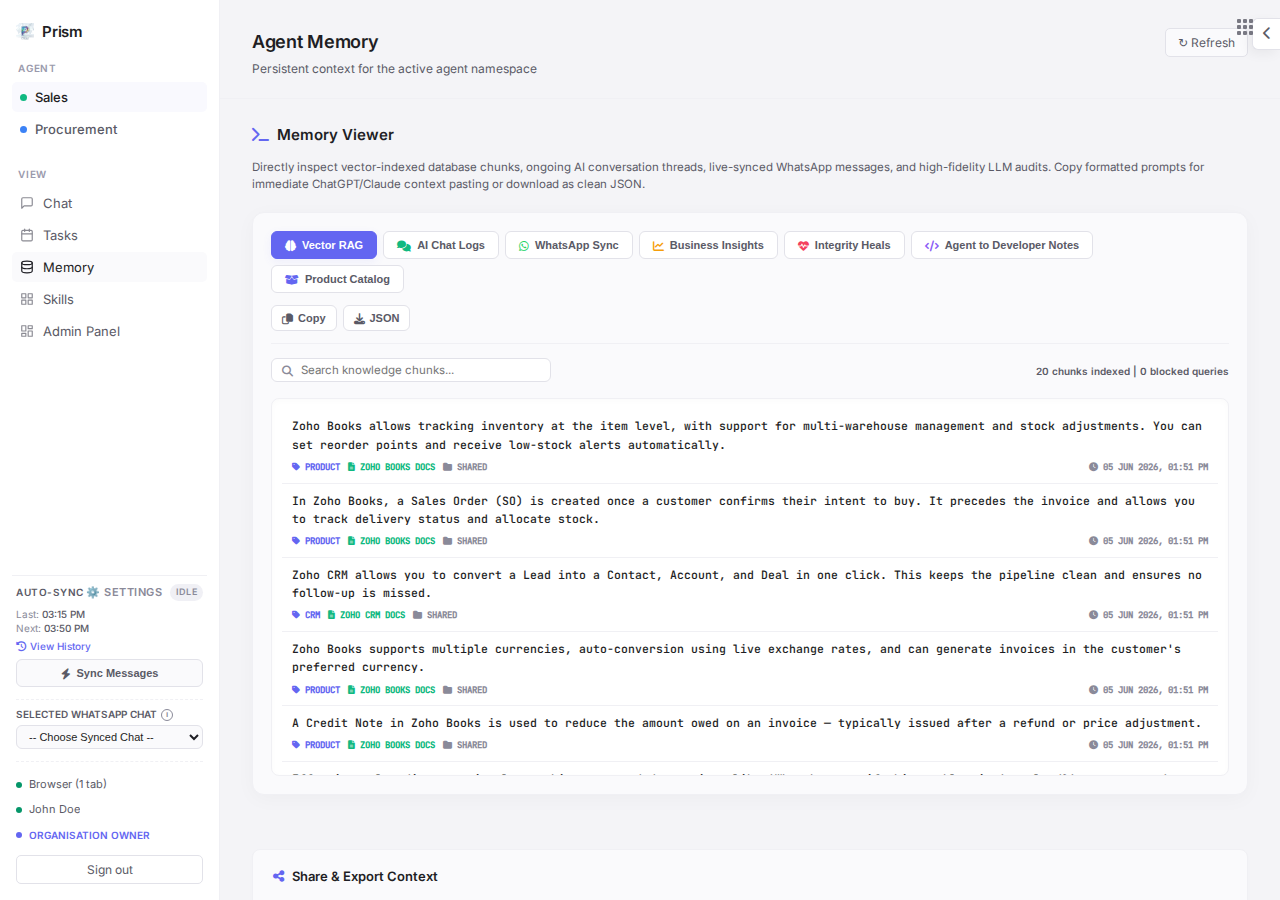
Task: Switch to the Product Catalog tab
Action: (x=337, y=279)
